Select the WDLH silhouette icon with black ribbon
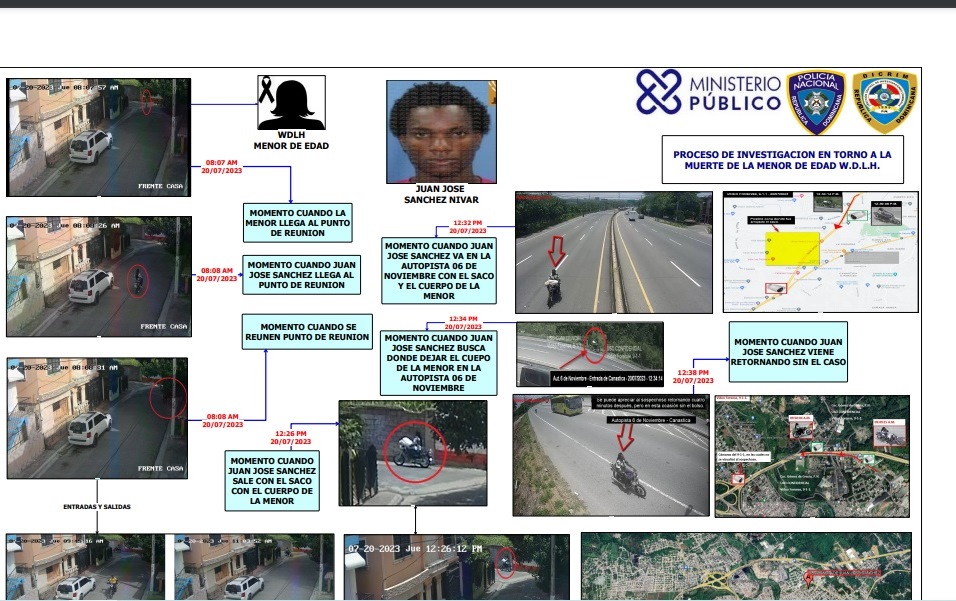The width and height of the screenshot is (956, 601). point(291,102)
